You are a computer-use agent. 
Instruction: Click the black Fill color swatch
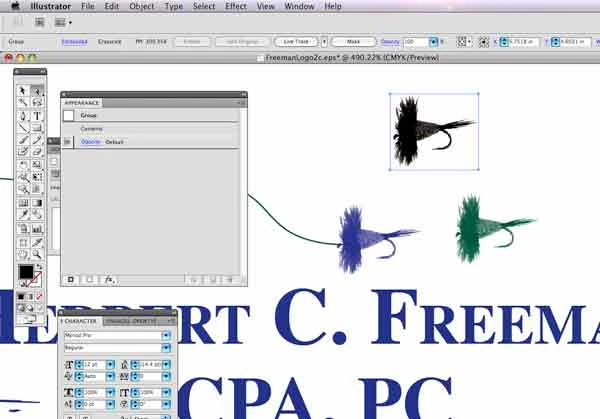26,272
